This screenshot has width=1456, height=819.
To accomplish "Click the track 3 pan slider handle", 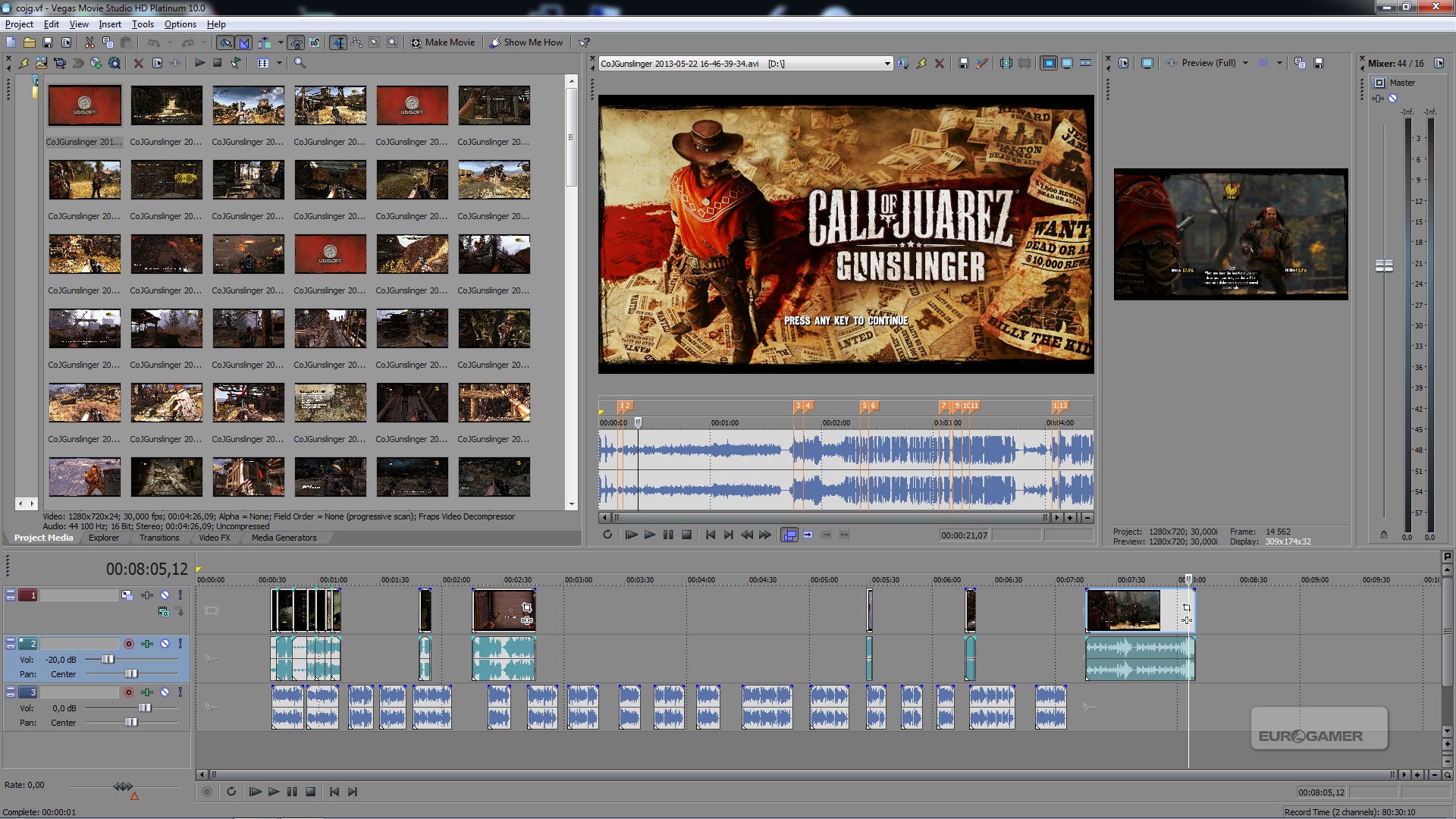I will click(131, 723).
